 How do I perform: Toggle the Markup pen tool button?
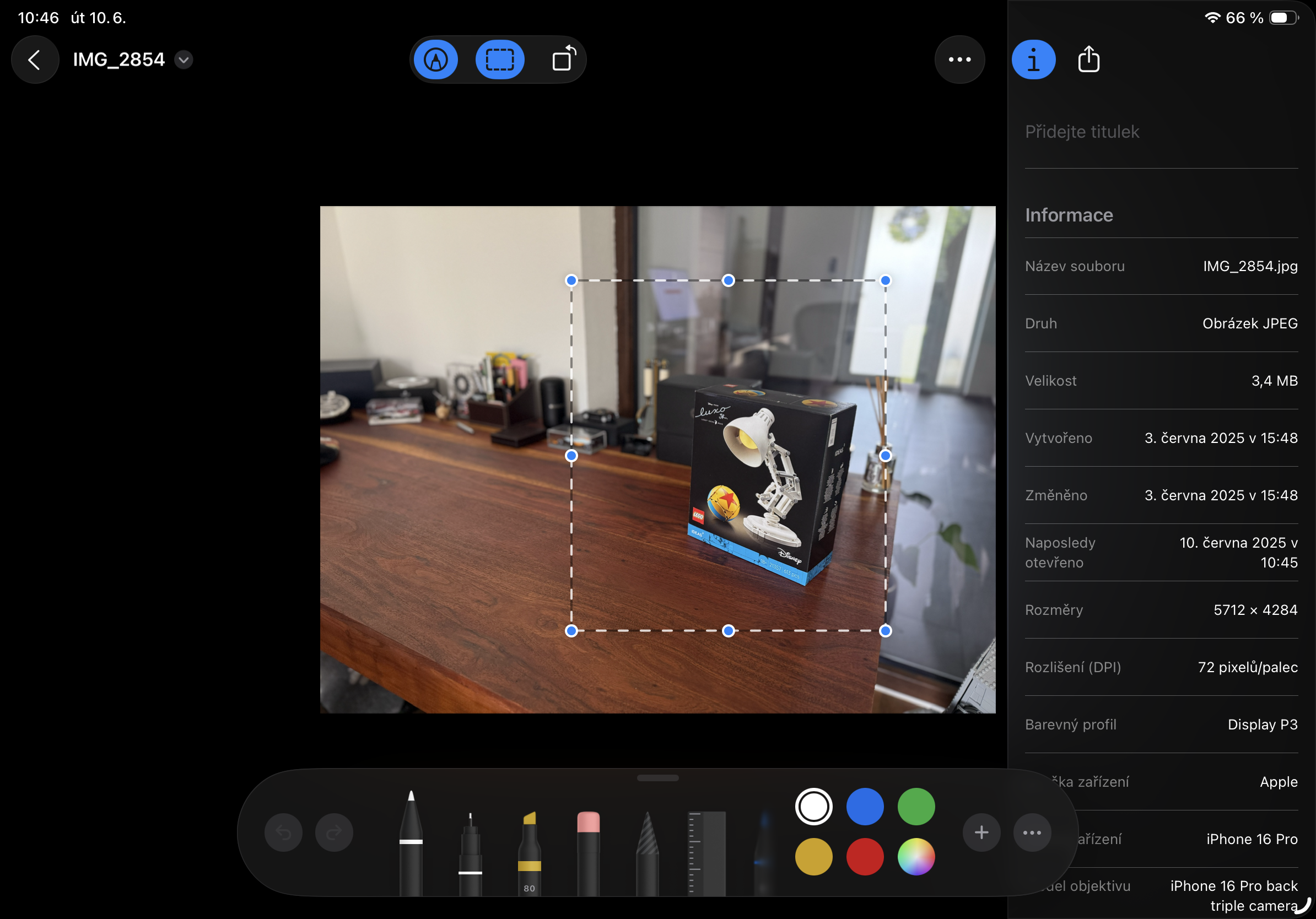pyautogui.click(x=435, y=60)
